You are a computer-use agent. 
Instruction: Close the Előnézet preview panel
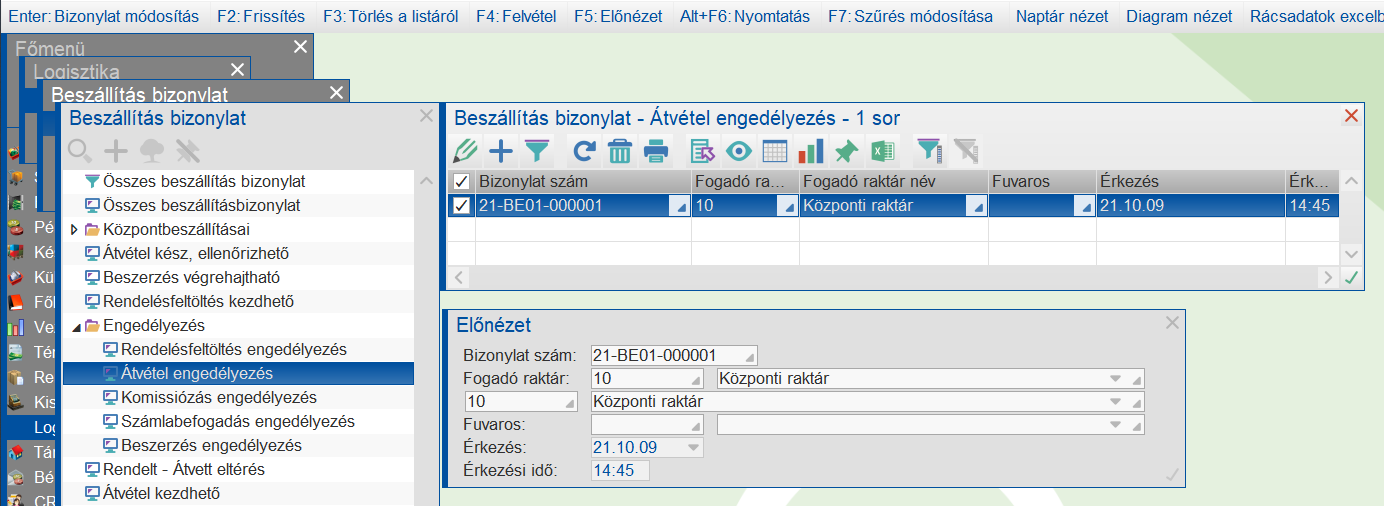tap(1172, 323)
